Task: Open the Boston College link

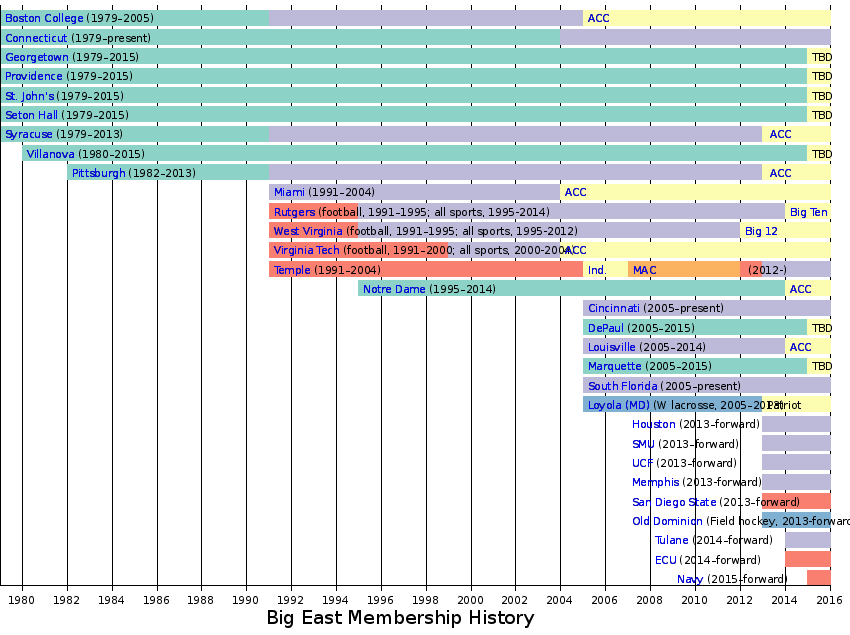Action: [x=44, y=18]
